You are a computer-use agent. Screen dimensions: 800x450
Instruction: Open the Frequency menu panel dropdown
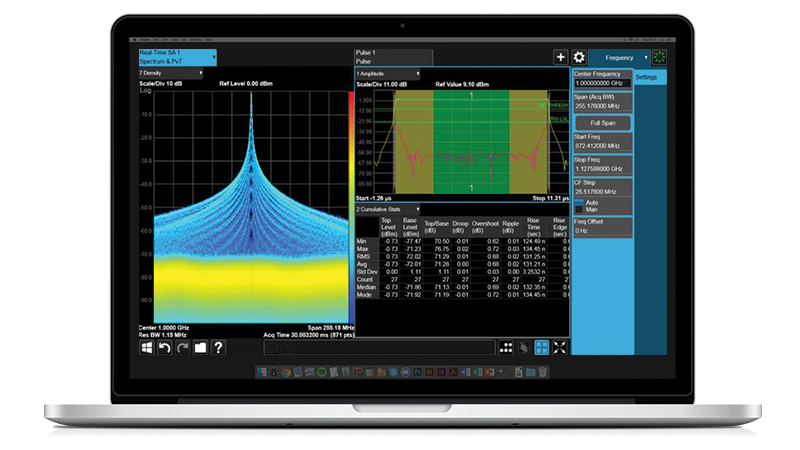[619, 58]
